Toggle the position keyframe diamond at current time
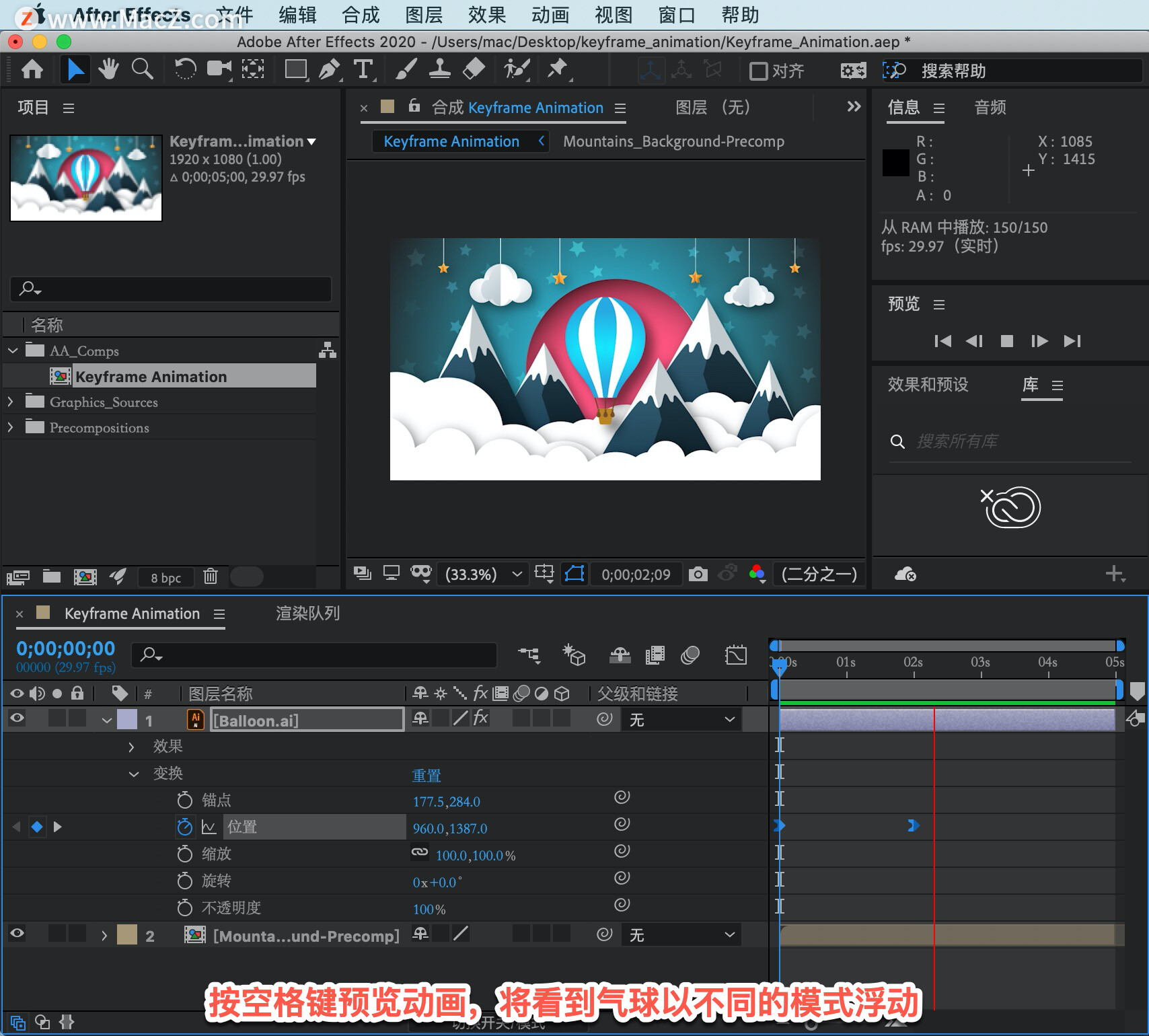The image size is (1149, 1036). pyautogui.click(x=37, y=827)
